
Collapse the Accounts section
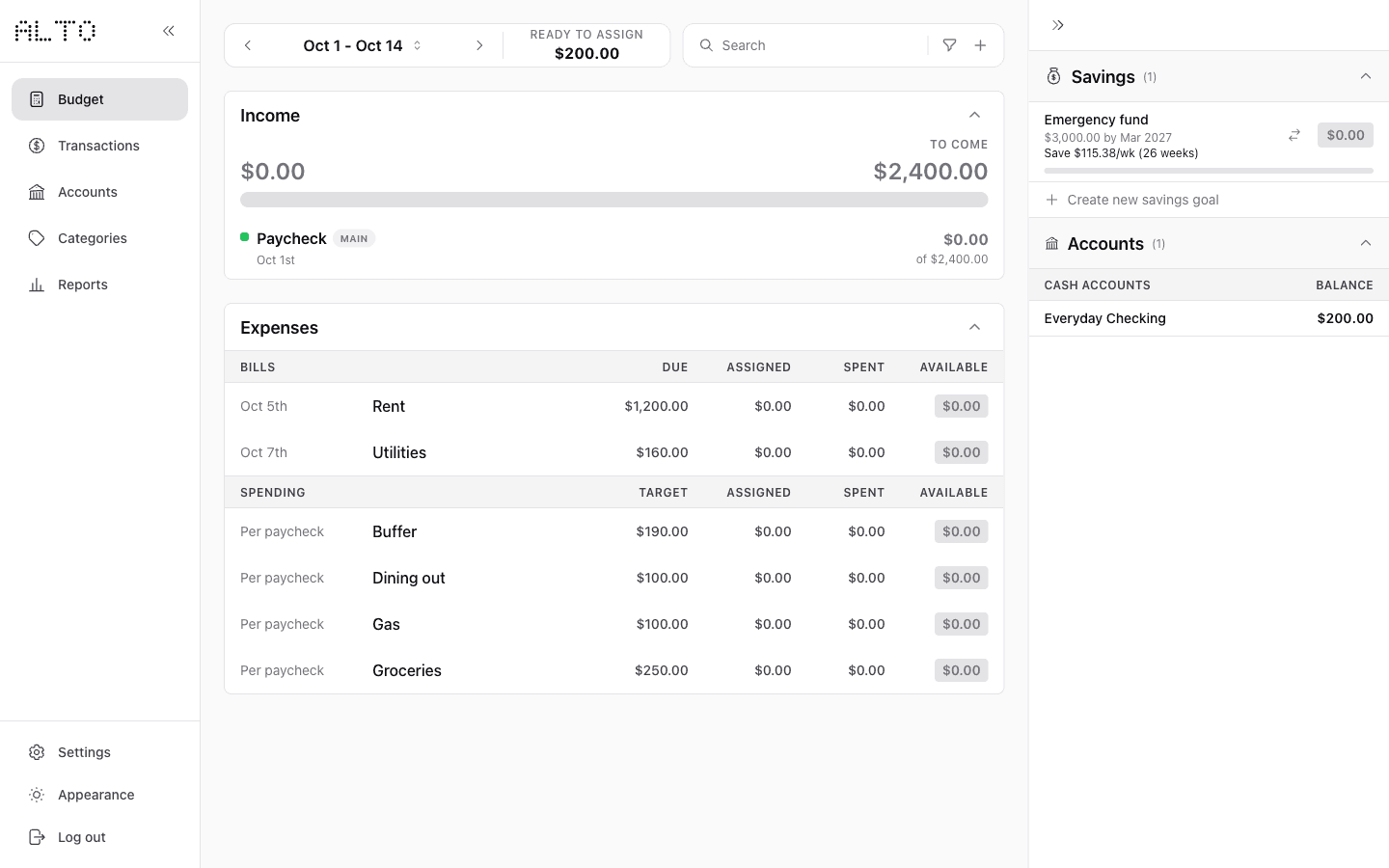1366,243
